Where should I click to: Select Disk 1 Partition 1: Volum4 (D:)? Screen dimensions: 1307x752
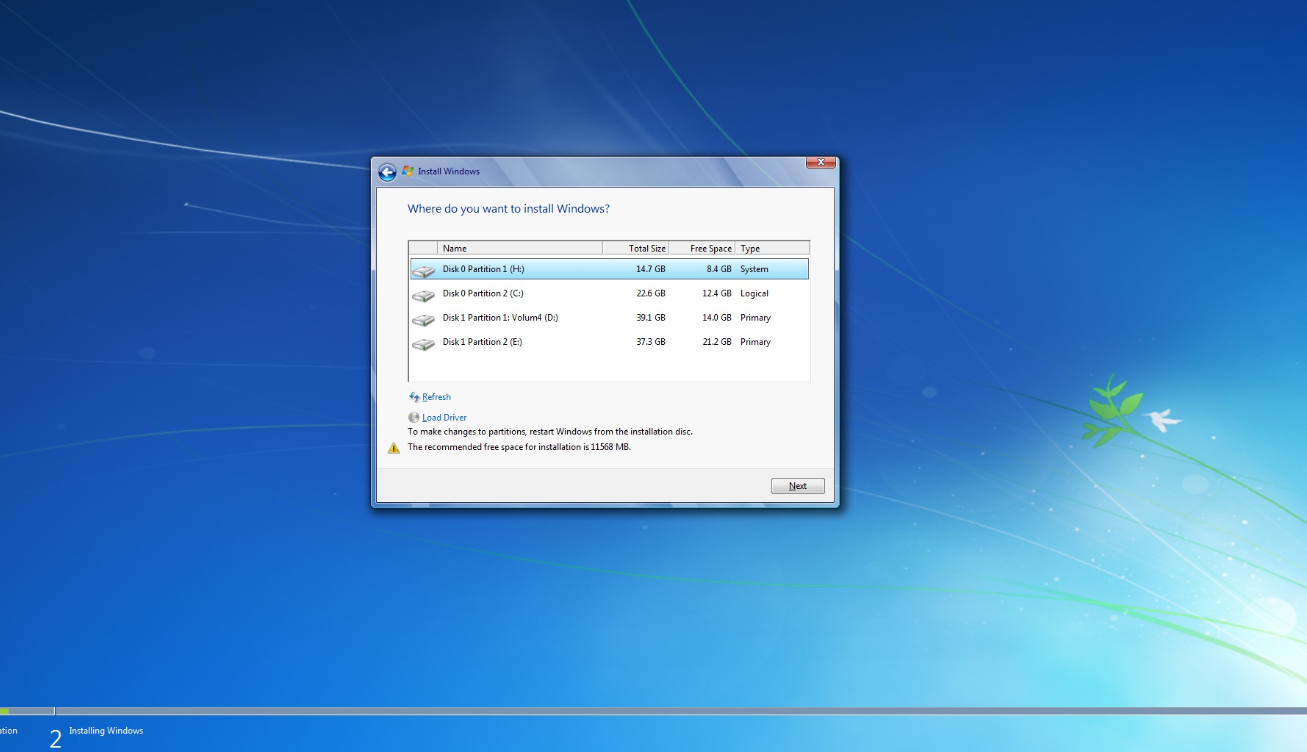click(609, 317)
